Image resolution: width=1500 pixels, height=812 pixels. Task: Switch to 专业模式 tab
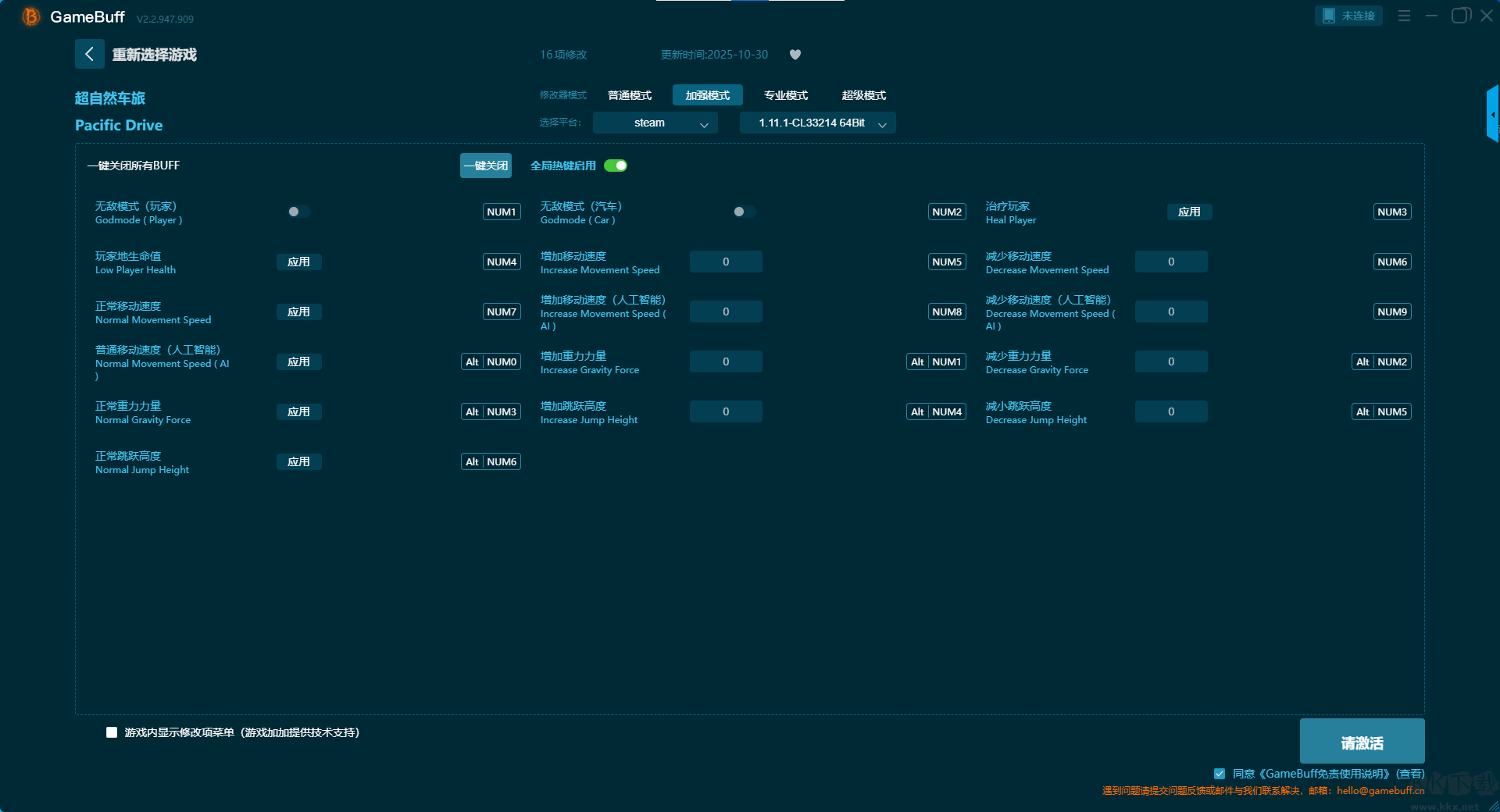click(x=785, y=95)
